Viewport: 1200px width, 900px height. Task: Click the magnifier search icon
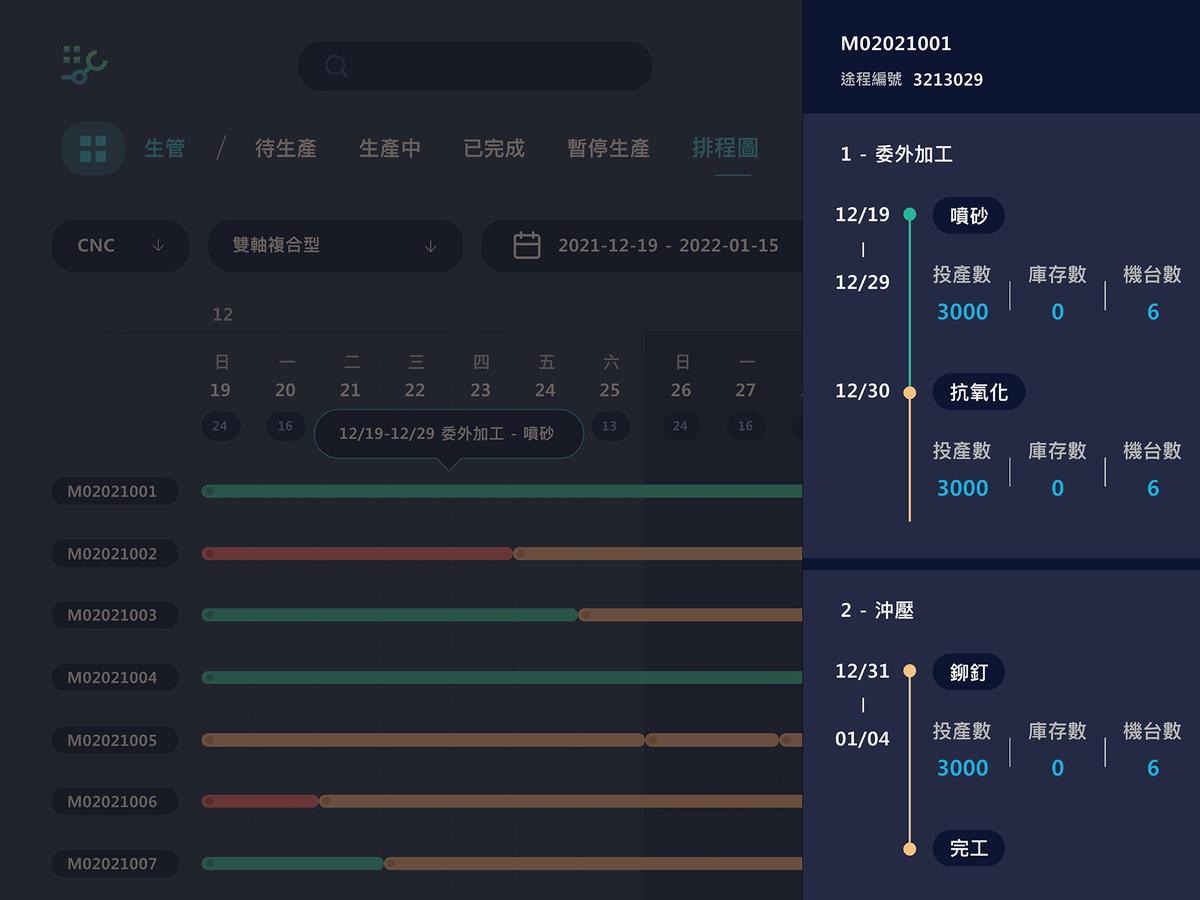(x=336, y=66)
